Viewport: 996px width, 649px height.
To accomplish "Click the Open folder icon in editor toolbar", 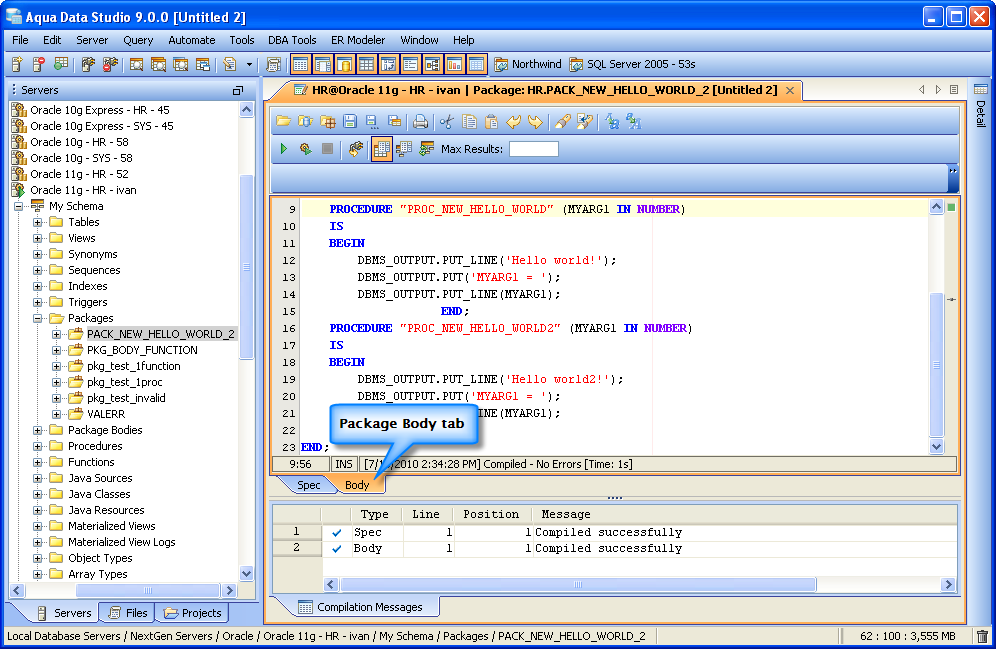I will pos(283,121).
